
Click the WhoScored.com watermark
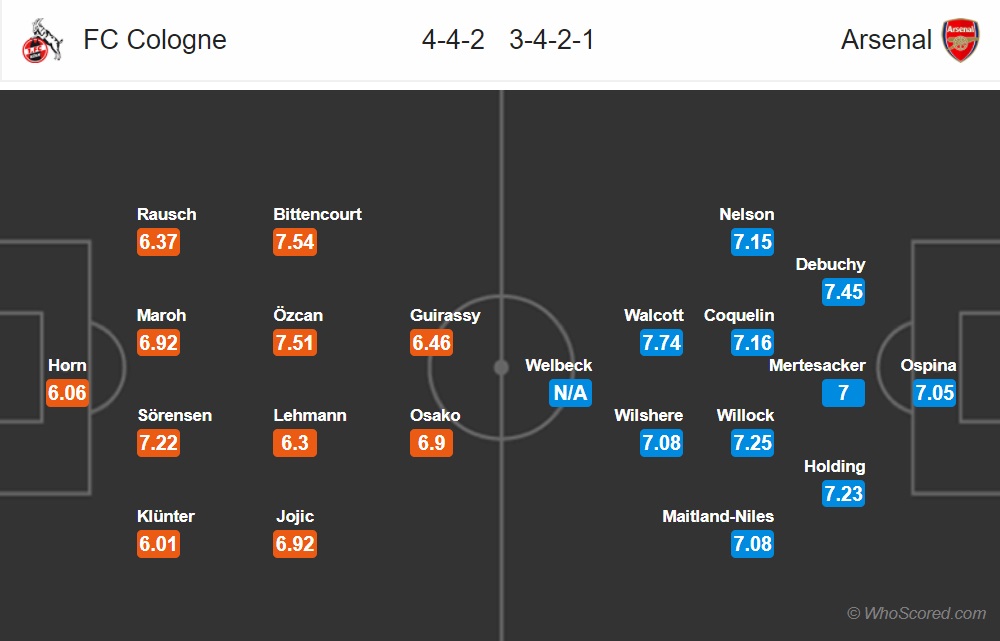point(916,613)
